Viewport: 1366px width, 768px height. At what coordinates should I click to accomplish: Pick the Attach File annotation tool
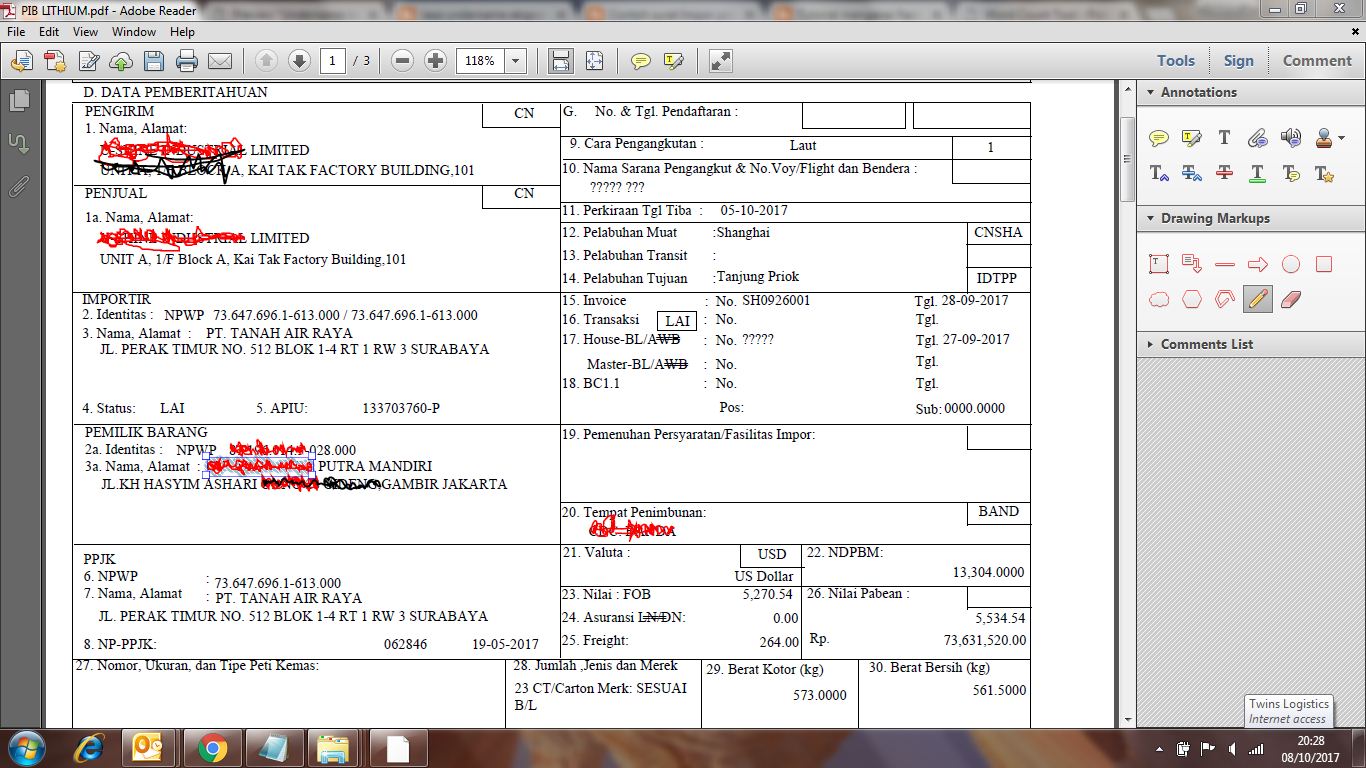(1257, 138)
